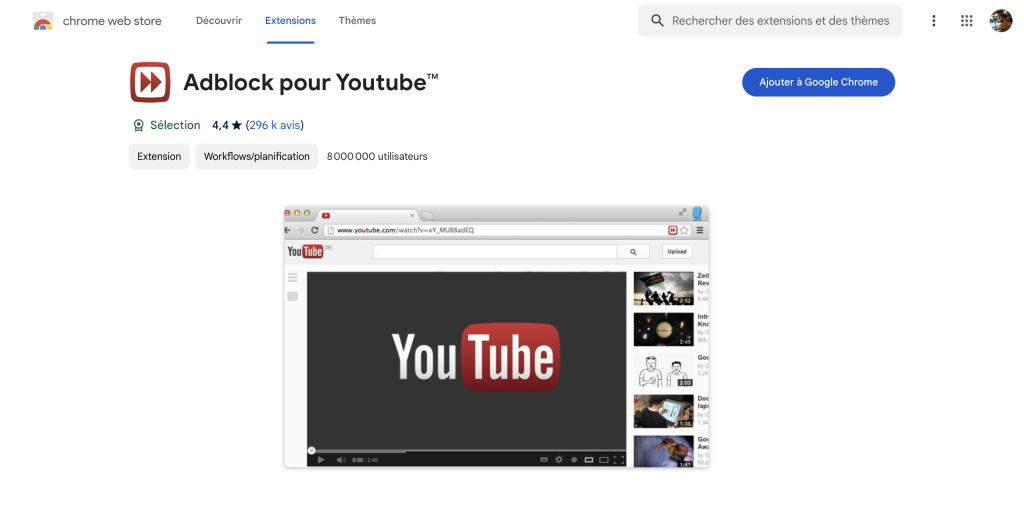This screenshot has width=1024, height=512.
Task: Click the settings gear in previewed player
Action: click(559, 460)
